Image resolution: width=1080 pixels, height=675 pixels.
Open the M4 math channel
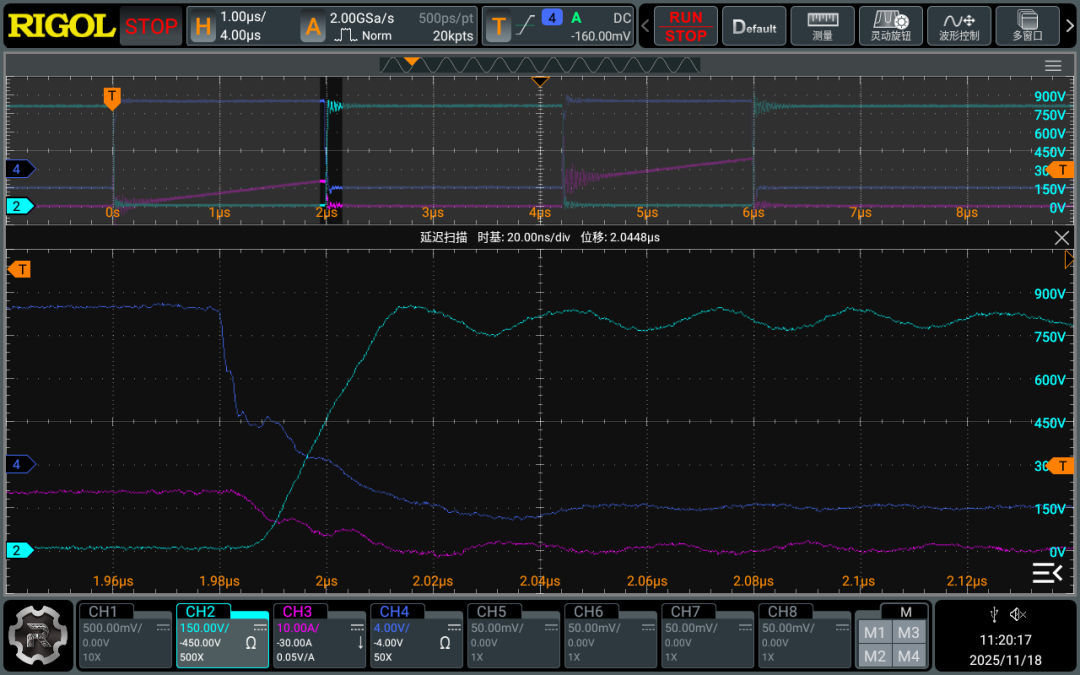[908, 656]
